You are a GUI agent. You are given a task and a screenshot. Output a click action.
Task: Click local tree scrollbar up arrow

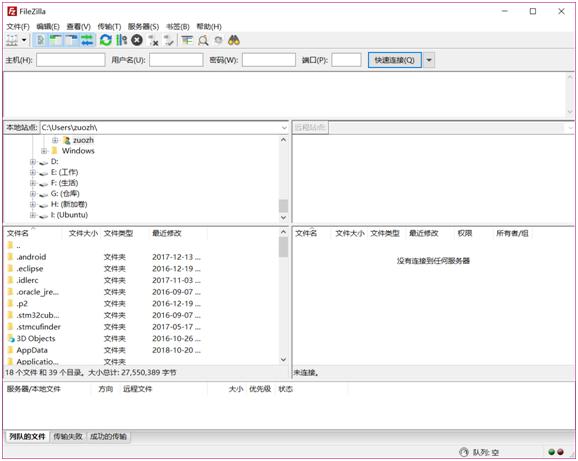click(x=283, y=140)
